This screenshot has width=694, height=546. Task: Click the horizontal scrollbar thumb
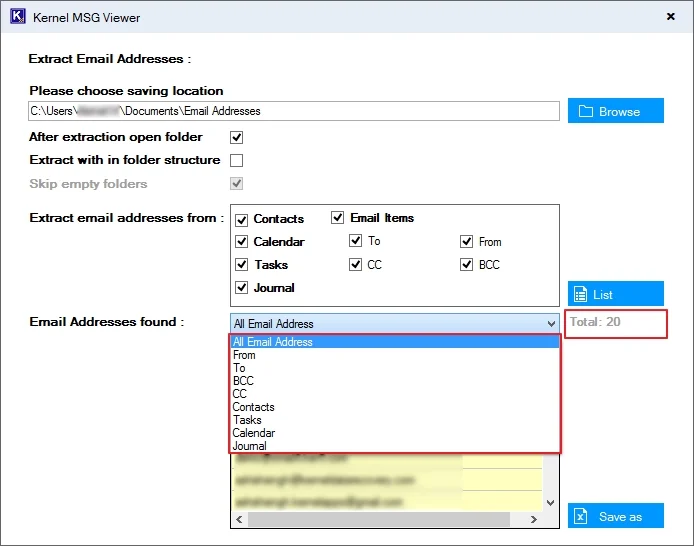(x=379, y=519)
